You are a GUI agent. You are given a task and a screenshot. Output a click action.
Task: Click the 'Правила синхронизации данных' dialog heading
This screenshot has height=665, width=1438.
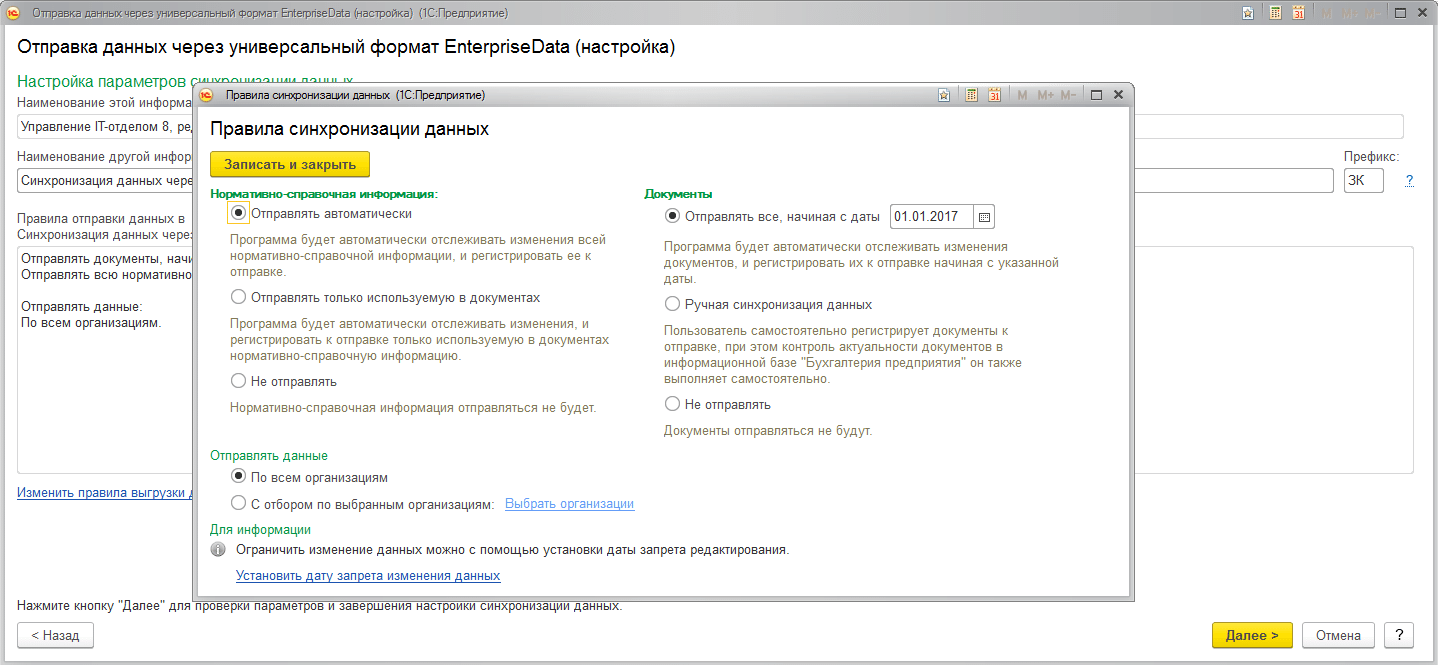pos(349,130)
